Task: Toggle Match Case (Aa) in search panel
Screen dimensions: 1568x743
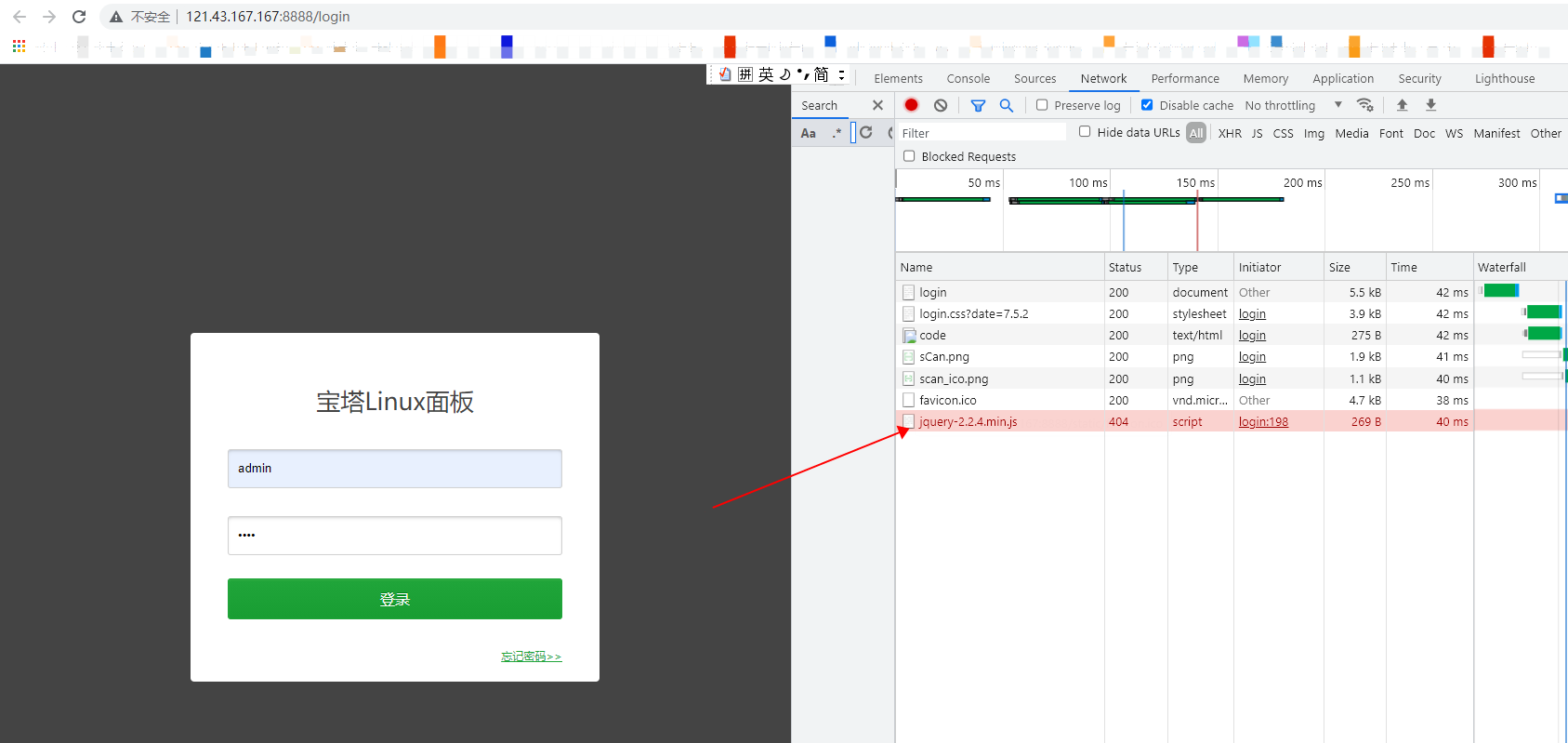Action: coord(809,133)
